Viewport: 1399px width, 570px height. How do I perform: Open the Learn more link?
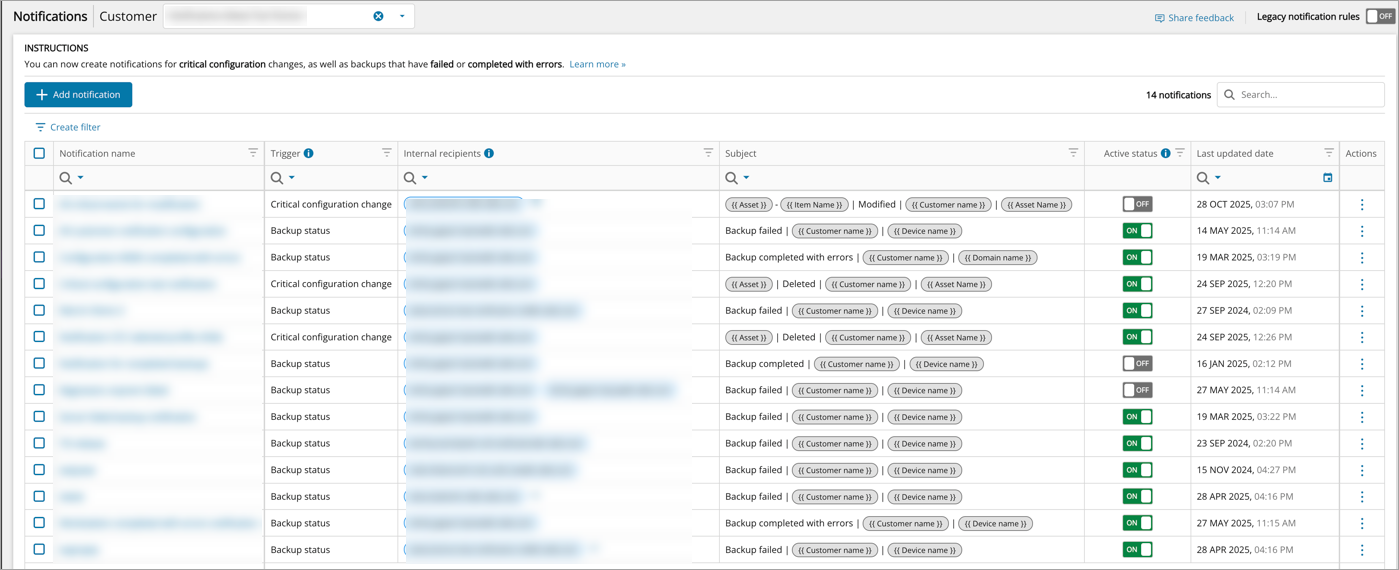point(597,64)
